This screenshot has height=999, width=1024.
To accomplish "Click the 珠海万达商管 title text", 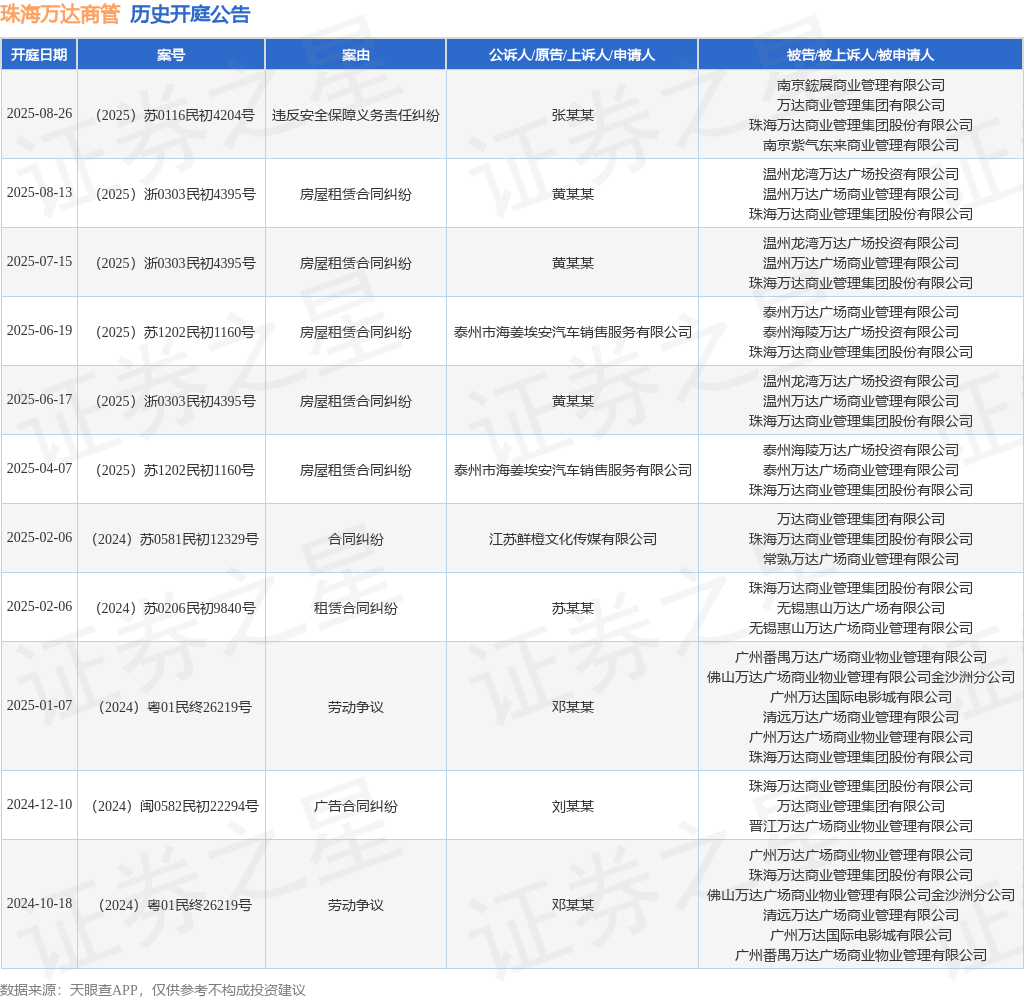I will click(x=59, y=14).
